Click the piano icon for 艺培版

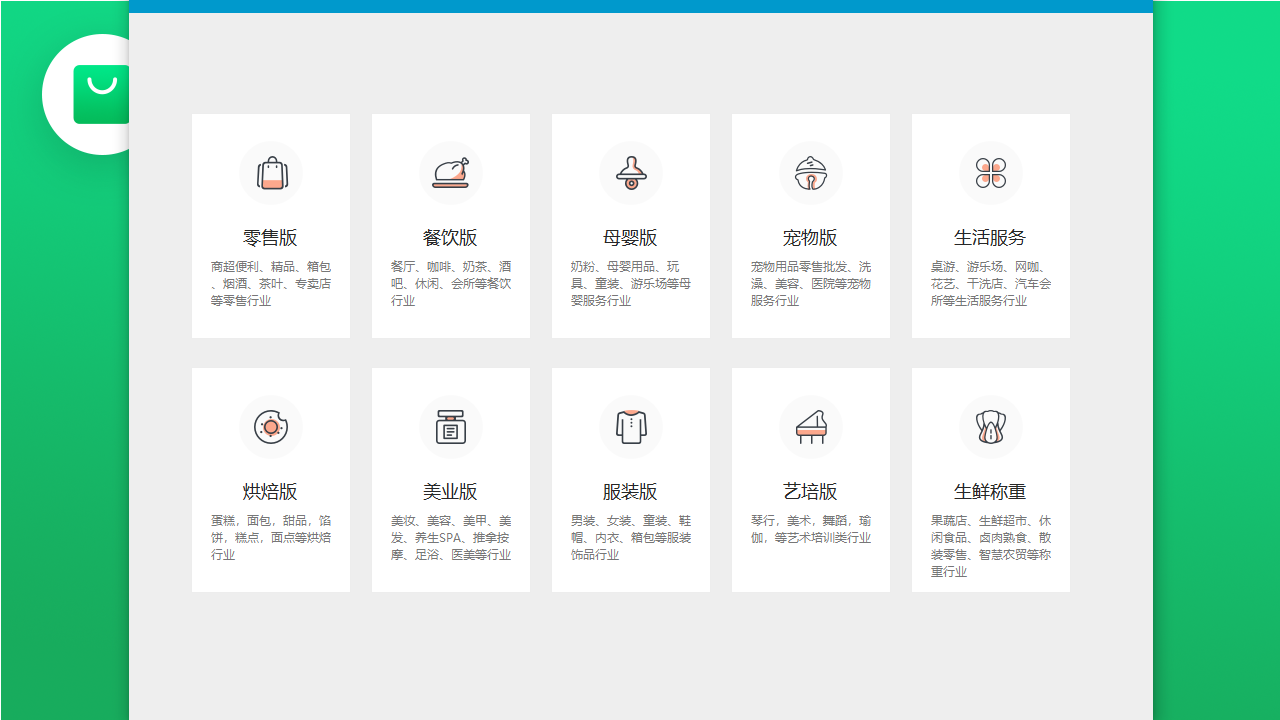pos(810,427)
